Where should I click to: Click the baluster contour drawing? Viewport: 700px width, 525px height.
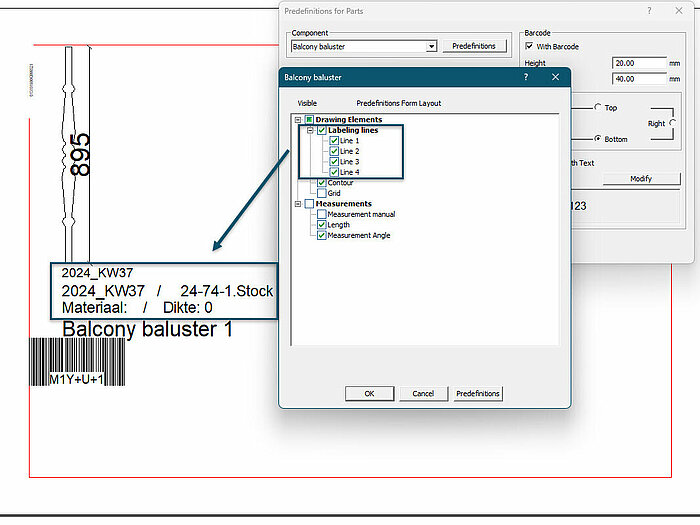click(x=68, y=154)
